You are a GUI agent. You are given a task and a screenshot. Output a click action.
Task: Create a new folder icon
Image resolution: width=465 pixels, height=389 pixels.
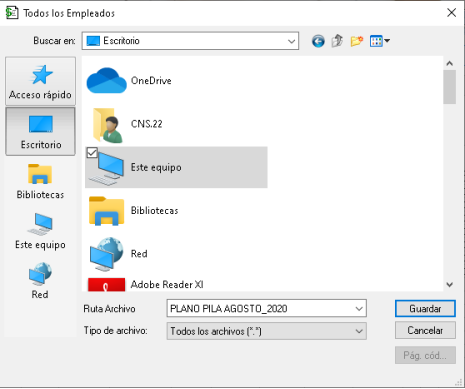357,41
